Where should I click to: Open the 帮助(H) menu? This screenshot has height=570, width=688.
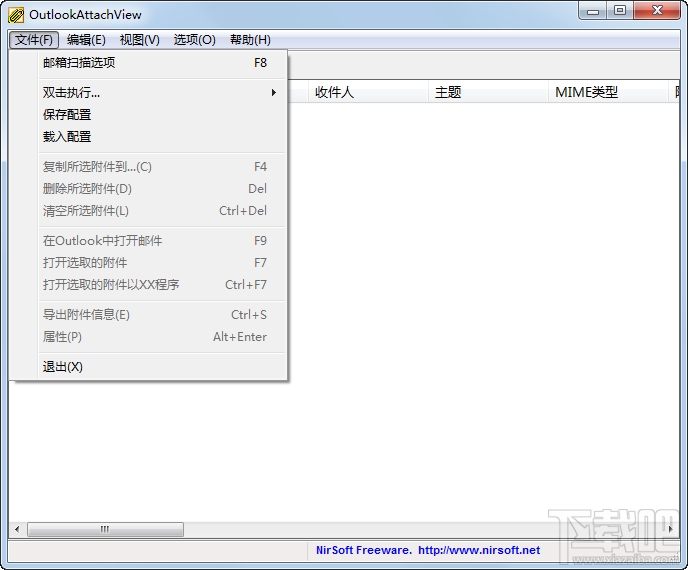click(250, 40)
